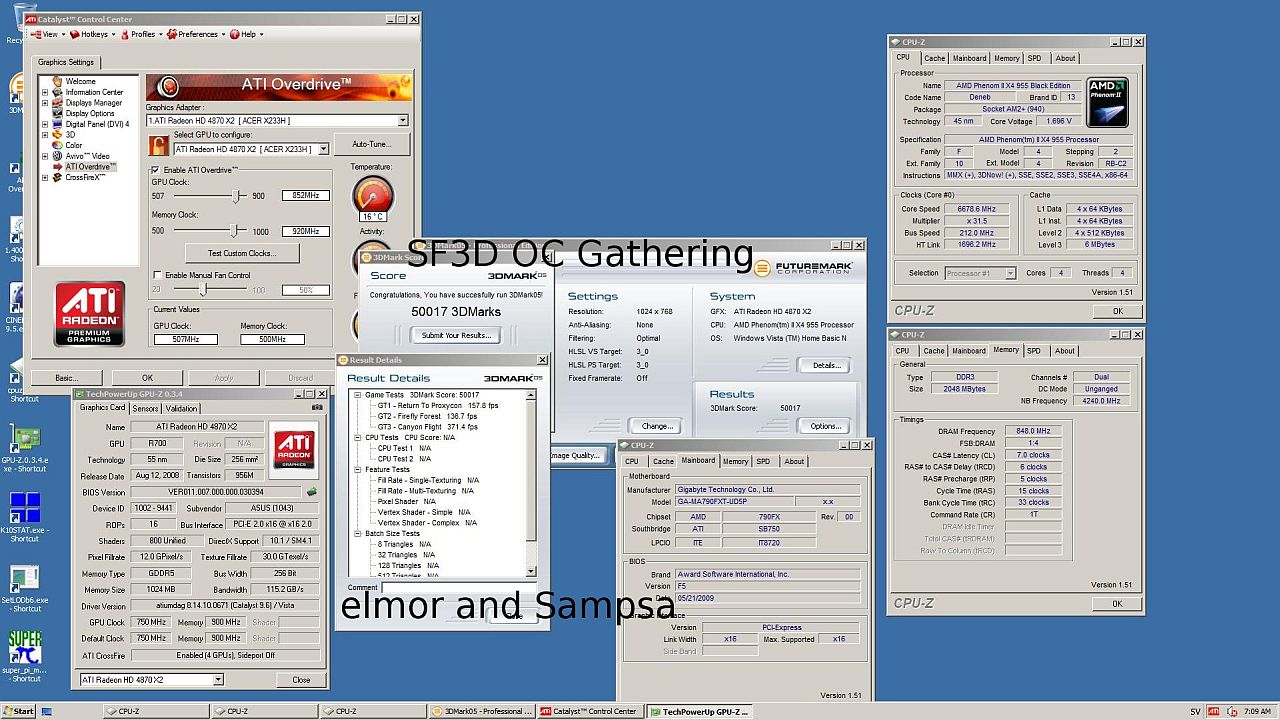Open the Profiles menu in Catalyst Control Center
This screenshot has width=1280, height=720.
[141, 34]
